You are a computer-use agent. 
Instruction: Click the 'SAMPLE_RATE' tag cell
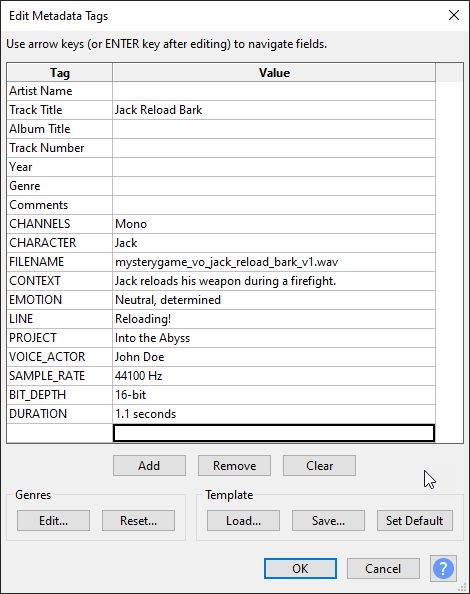59,376
